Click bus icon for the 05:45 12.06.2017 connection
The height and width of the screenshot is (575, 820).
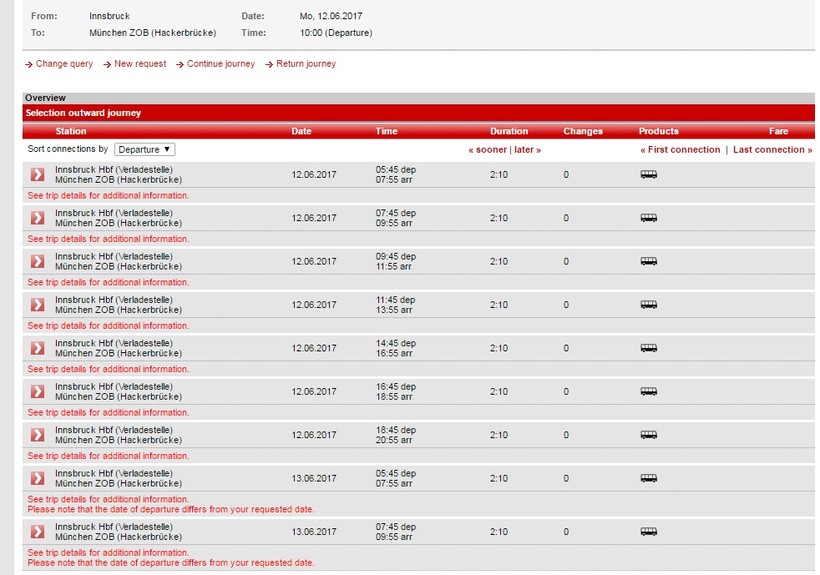pos(648,175)
